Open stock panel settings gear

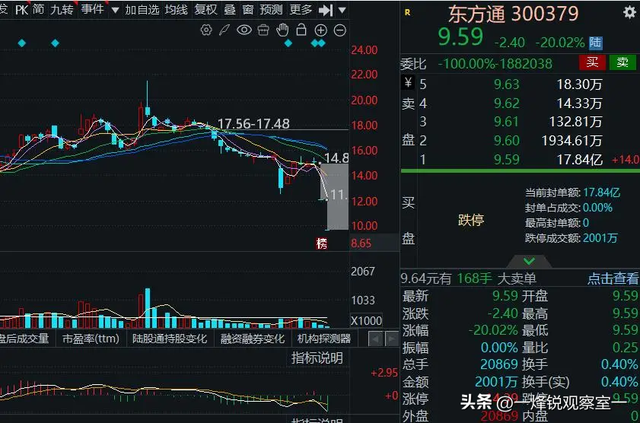[x=629, y=12]
